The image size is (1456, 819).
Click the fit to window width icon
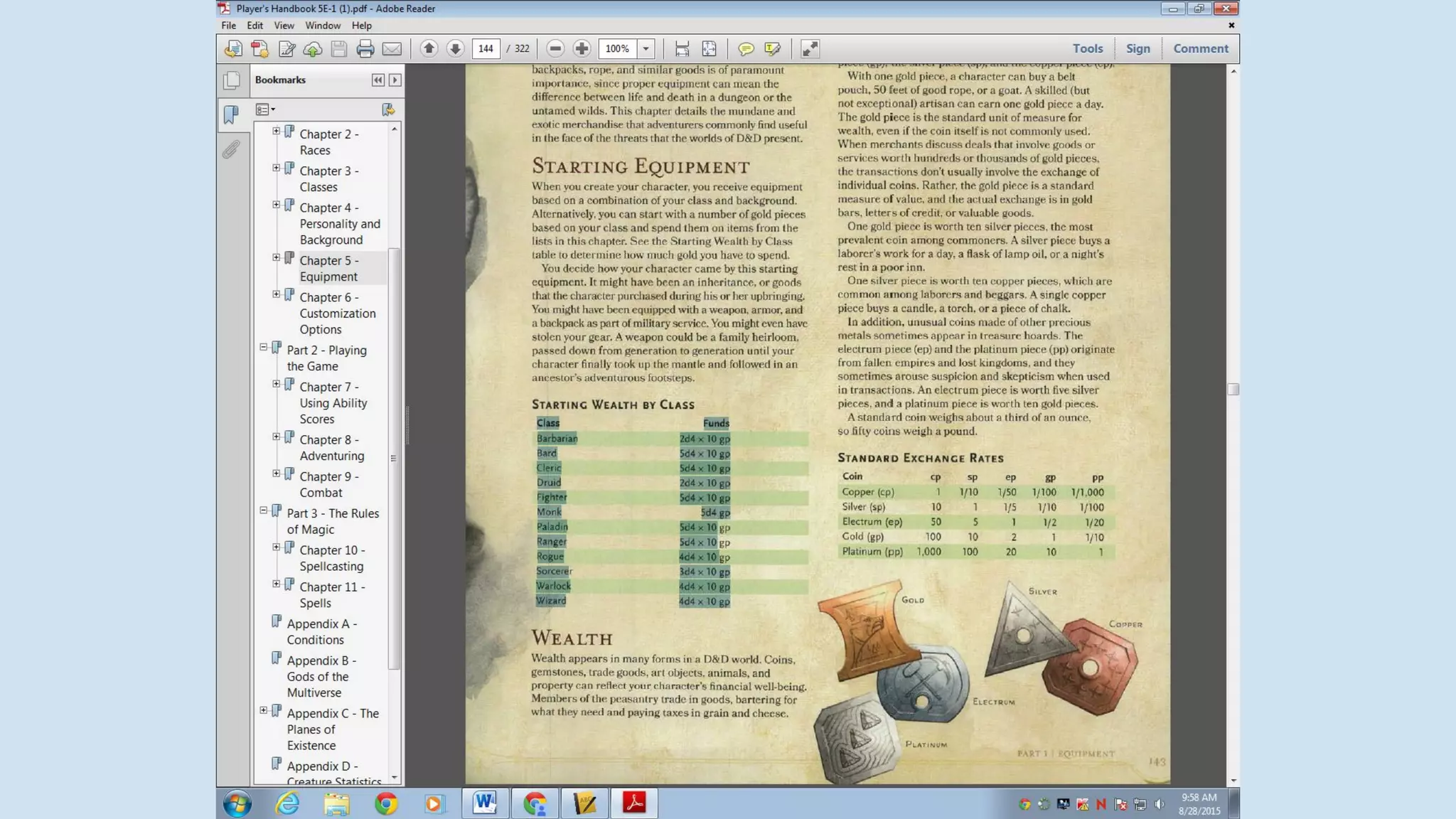682,48
